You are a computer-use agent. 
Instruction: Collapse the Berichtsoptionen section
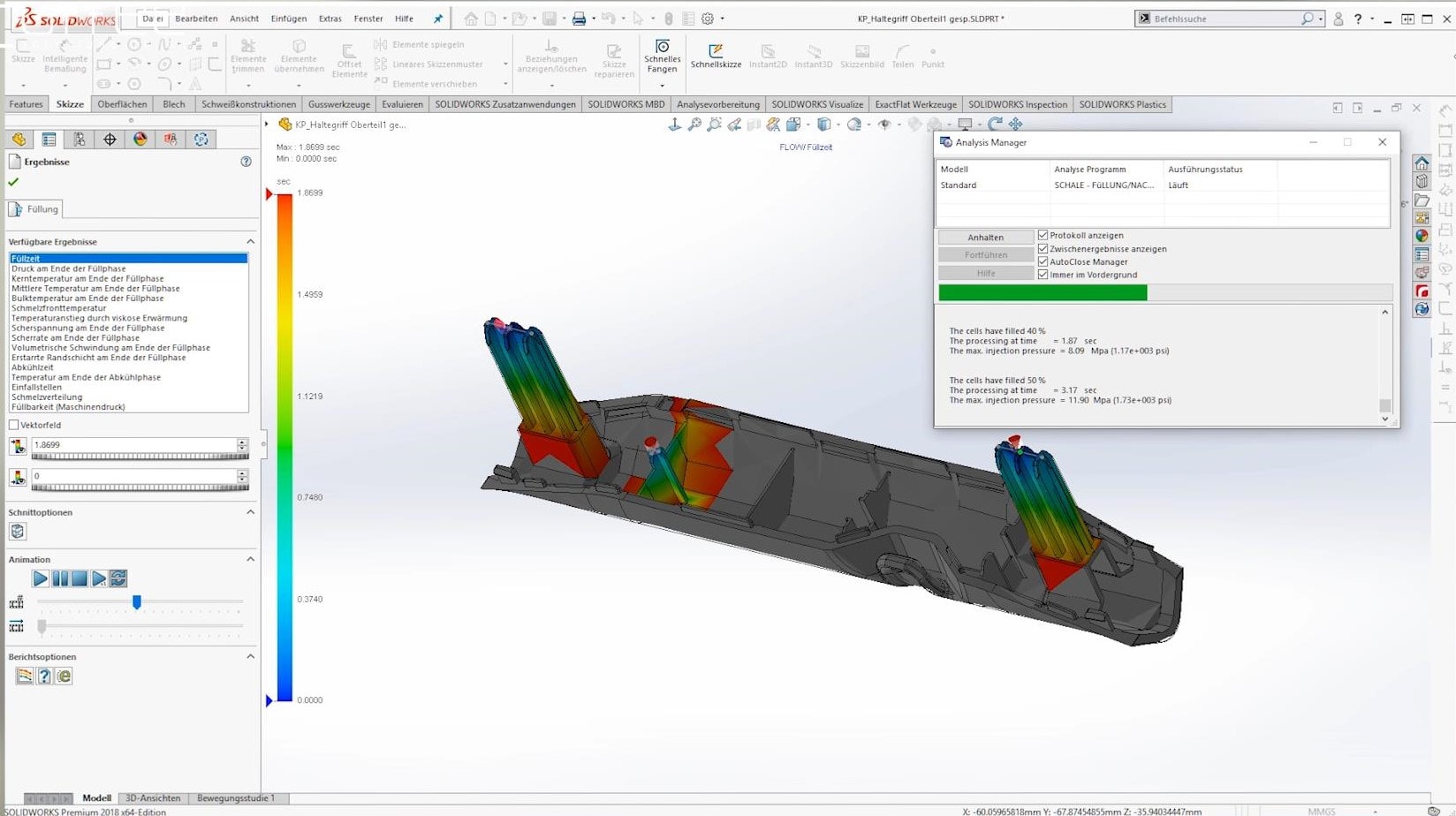(250, 656)
